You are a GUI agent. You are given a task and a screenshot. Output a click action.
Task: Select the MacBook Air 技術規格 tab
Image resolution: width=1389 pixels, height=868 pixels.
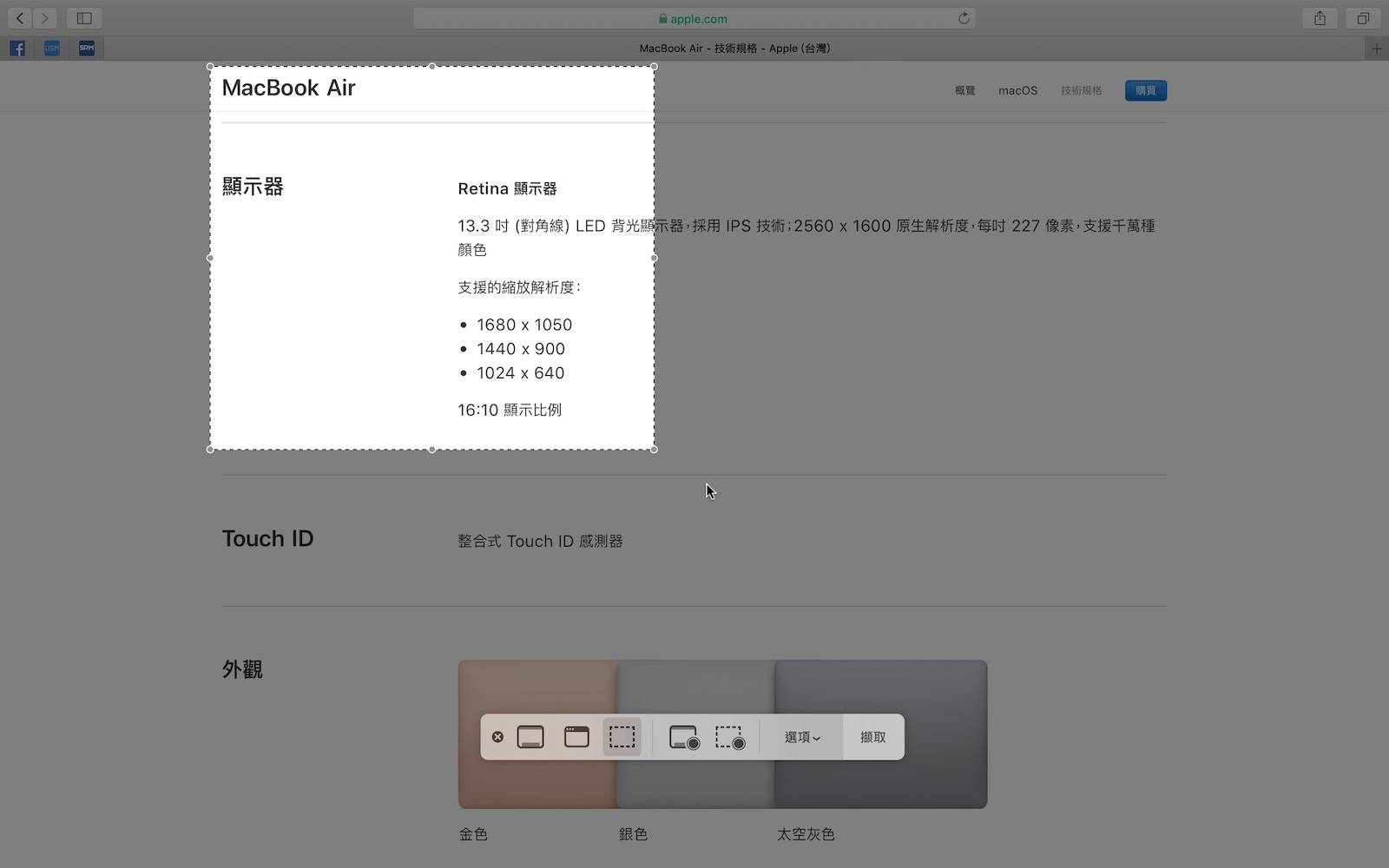tap(734, 49)
